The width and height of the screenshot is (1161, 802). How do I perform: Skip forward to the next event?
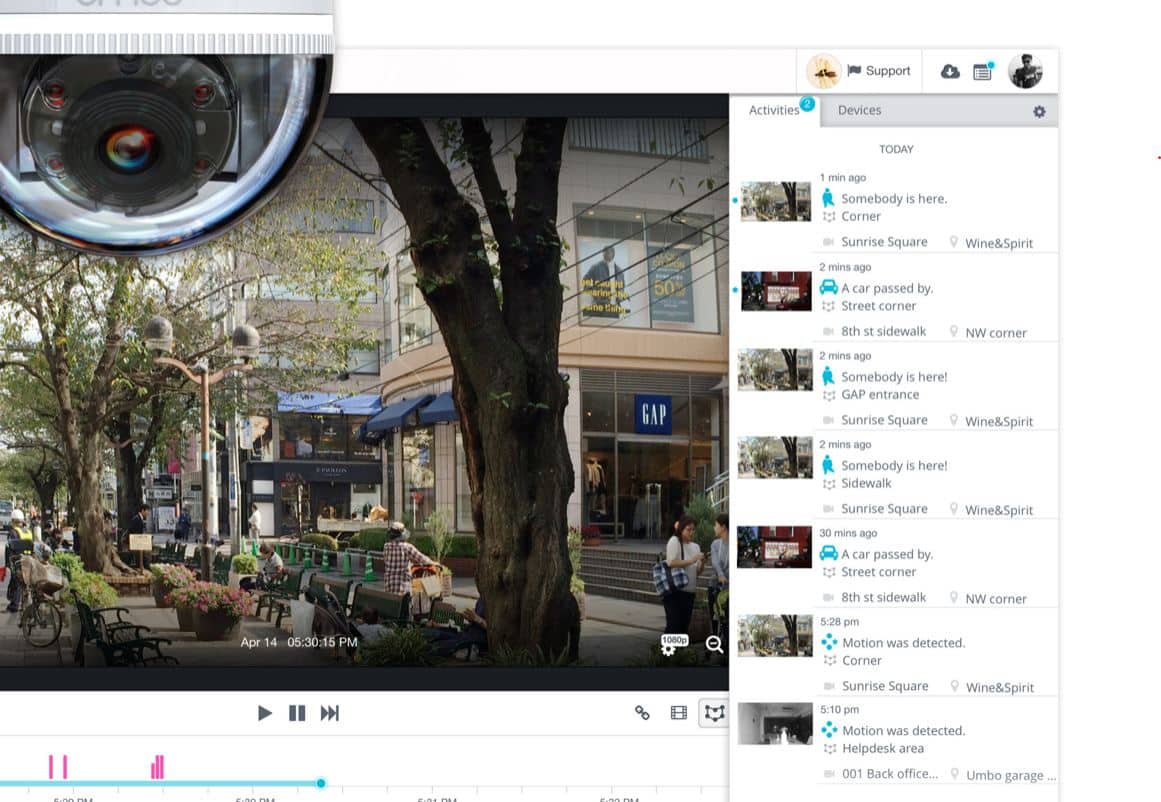pos(329,713)
